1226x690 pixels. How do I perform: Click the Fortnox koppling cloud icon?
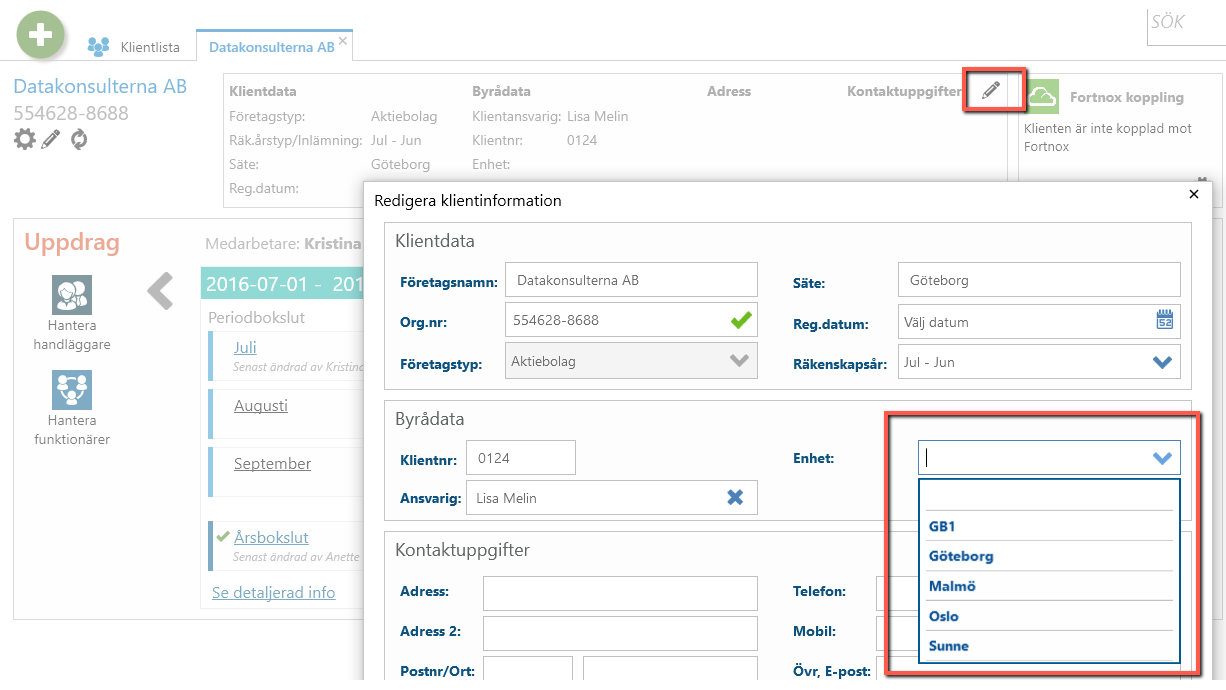coord(1042,97)
